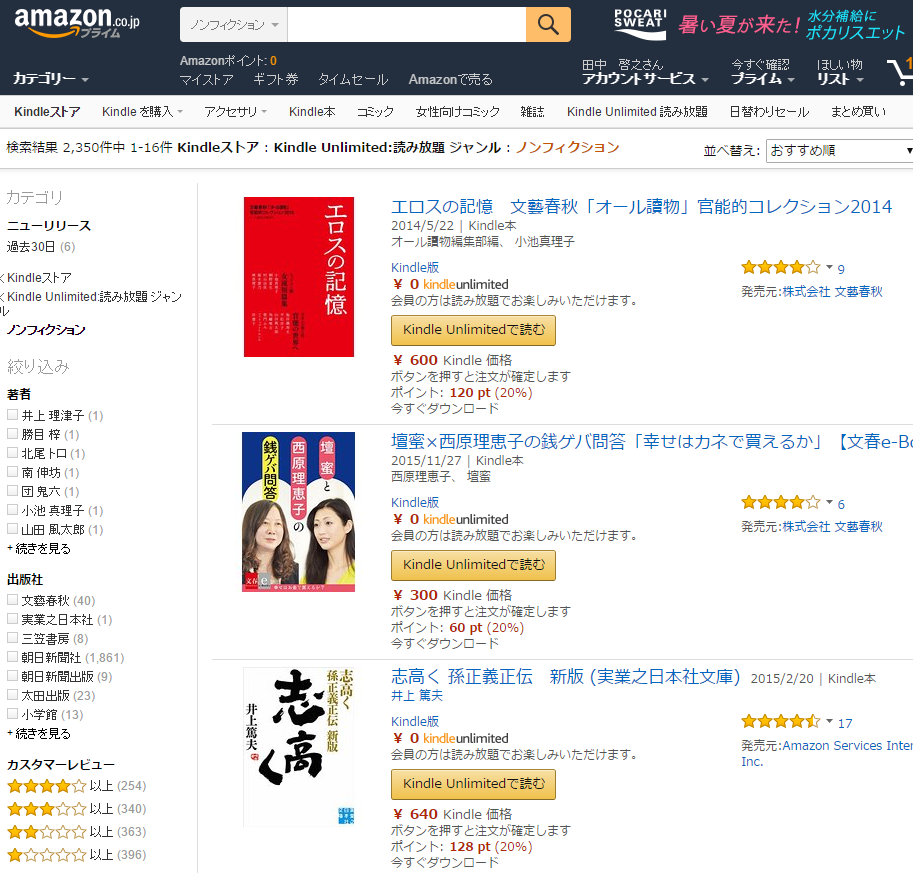Check author 南 伸坊 filter
913x873 pixels.
(x=12, y=472)
